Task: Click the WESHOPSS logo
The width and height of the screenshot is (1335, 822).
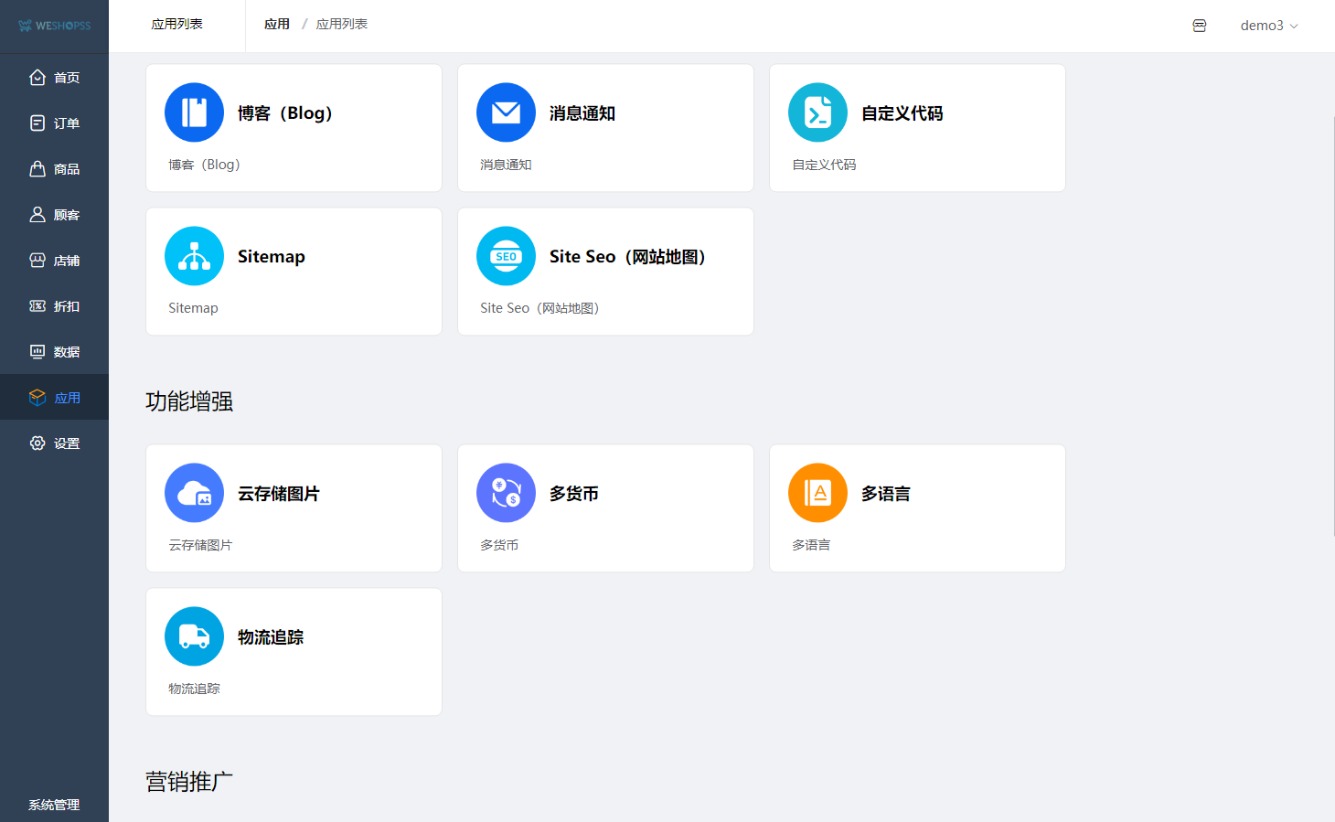Action: click(x=54, y=26)
